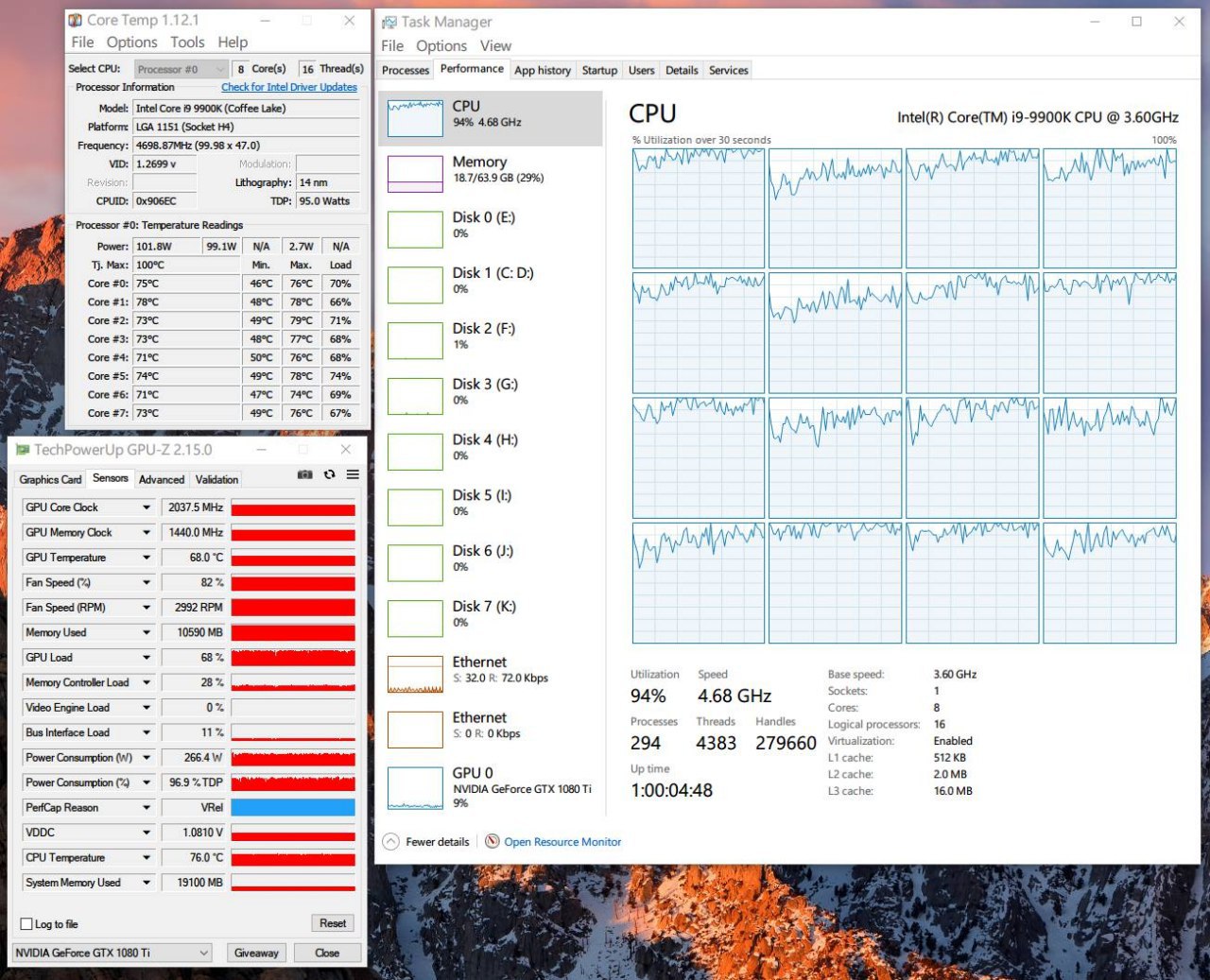Click the Core Temp title bar icon
This screenshot has width=1210, height=980.
pyautogui.click(x=76, y=20)
